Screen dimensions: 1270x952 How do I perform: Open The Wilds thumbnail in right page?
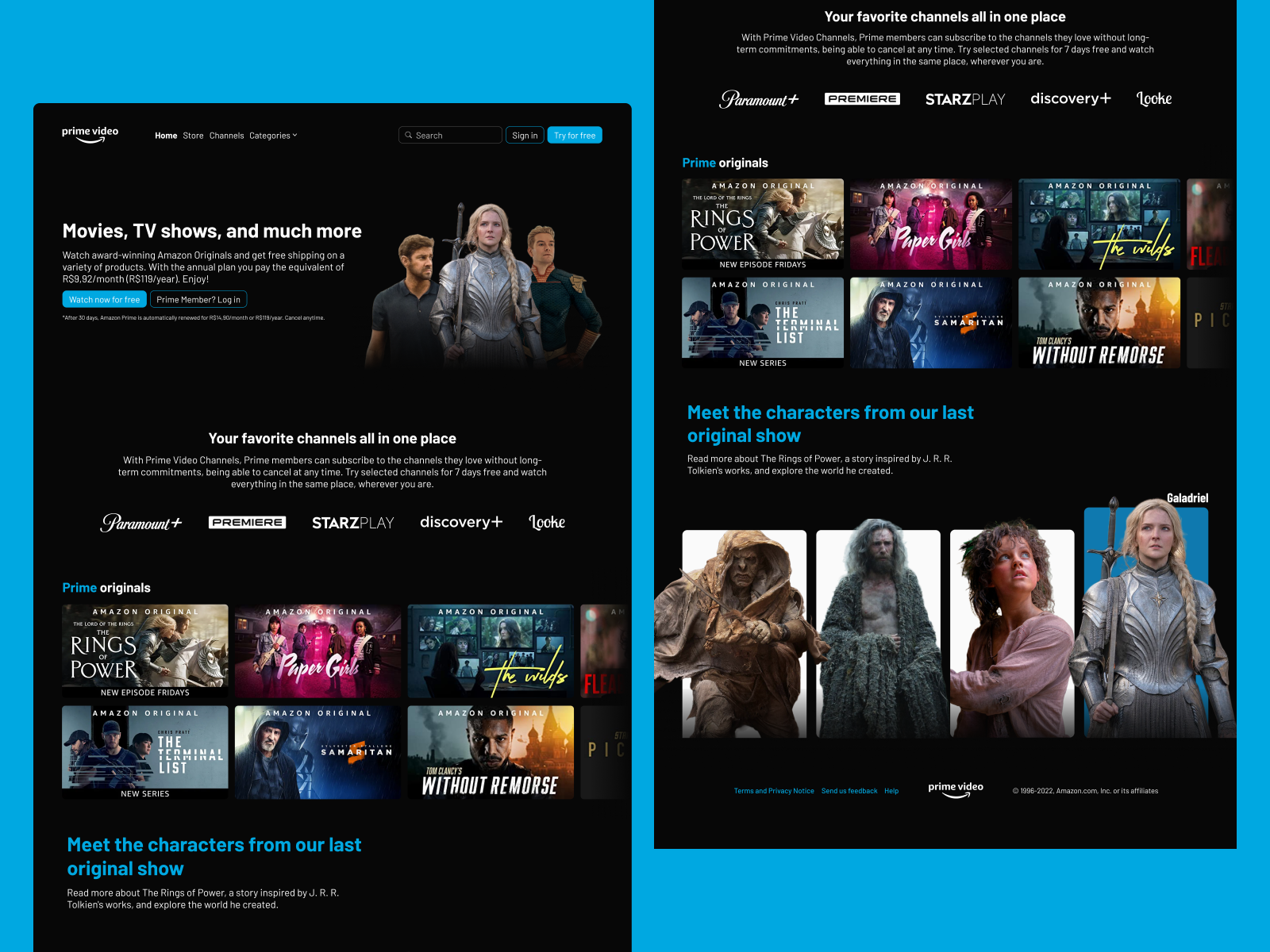pos(1099,224)
